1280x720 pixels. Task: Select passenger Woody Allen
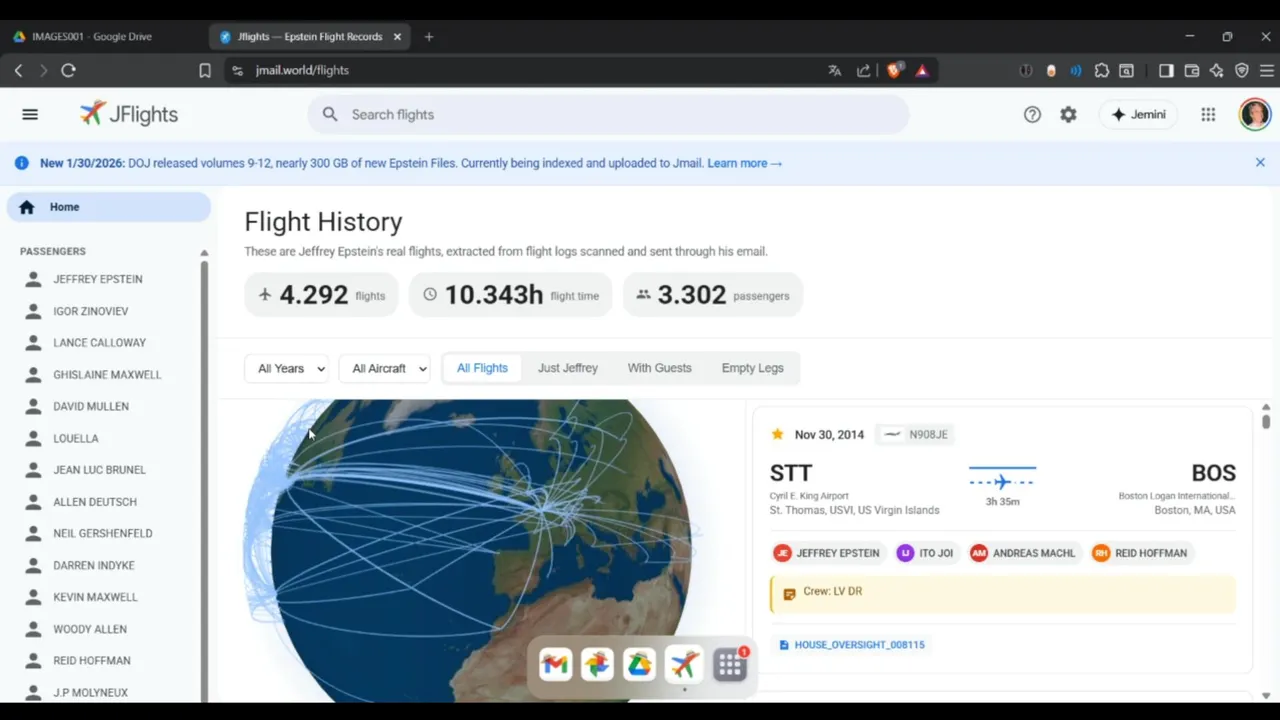90,629
